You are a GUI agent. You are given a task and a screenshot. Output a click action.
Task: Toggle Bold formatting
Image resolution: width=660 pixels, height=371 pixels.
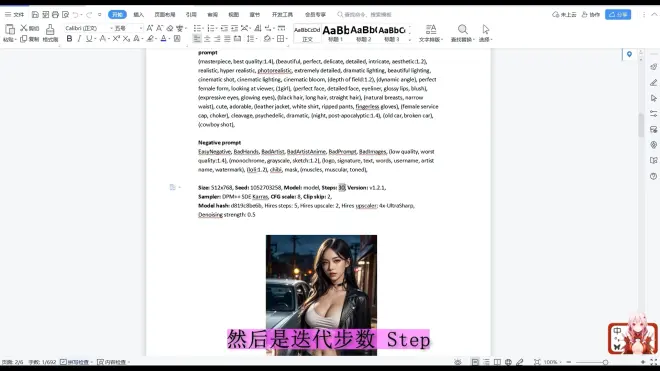69,39
